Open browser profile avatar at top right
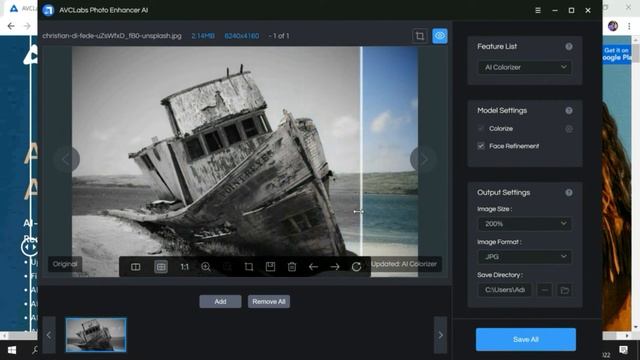 click(613, 26)
